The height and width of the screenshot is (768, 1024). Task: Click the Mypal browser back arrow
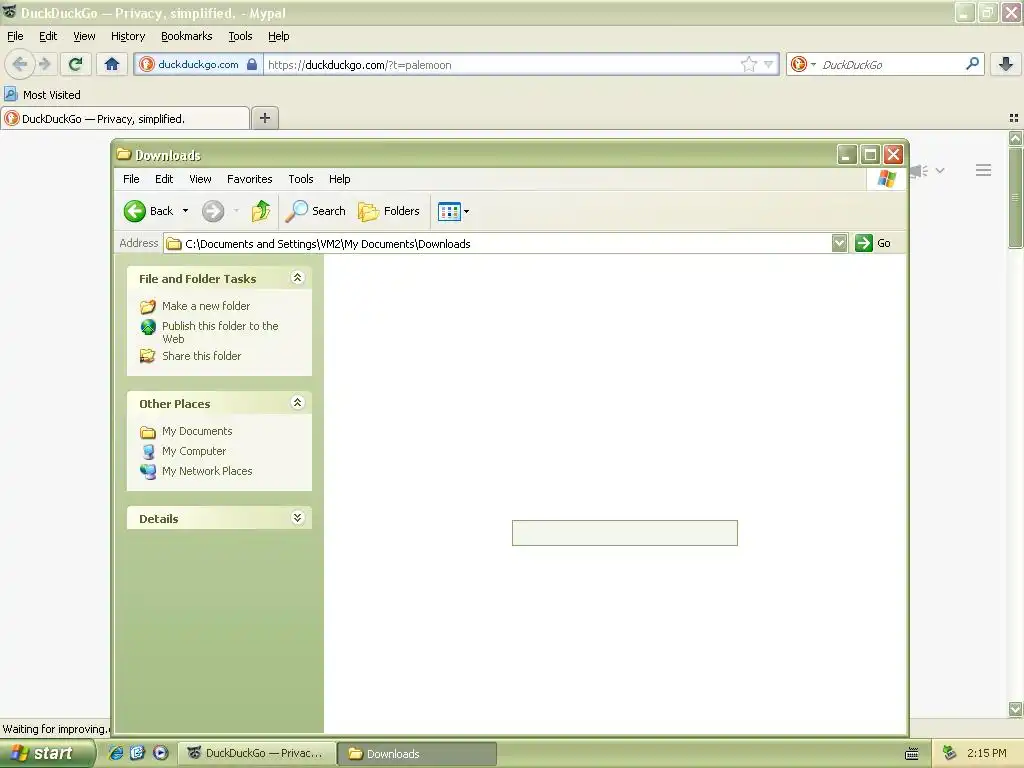pos(20,64)
